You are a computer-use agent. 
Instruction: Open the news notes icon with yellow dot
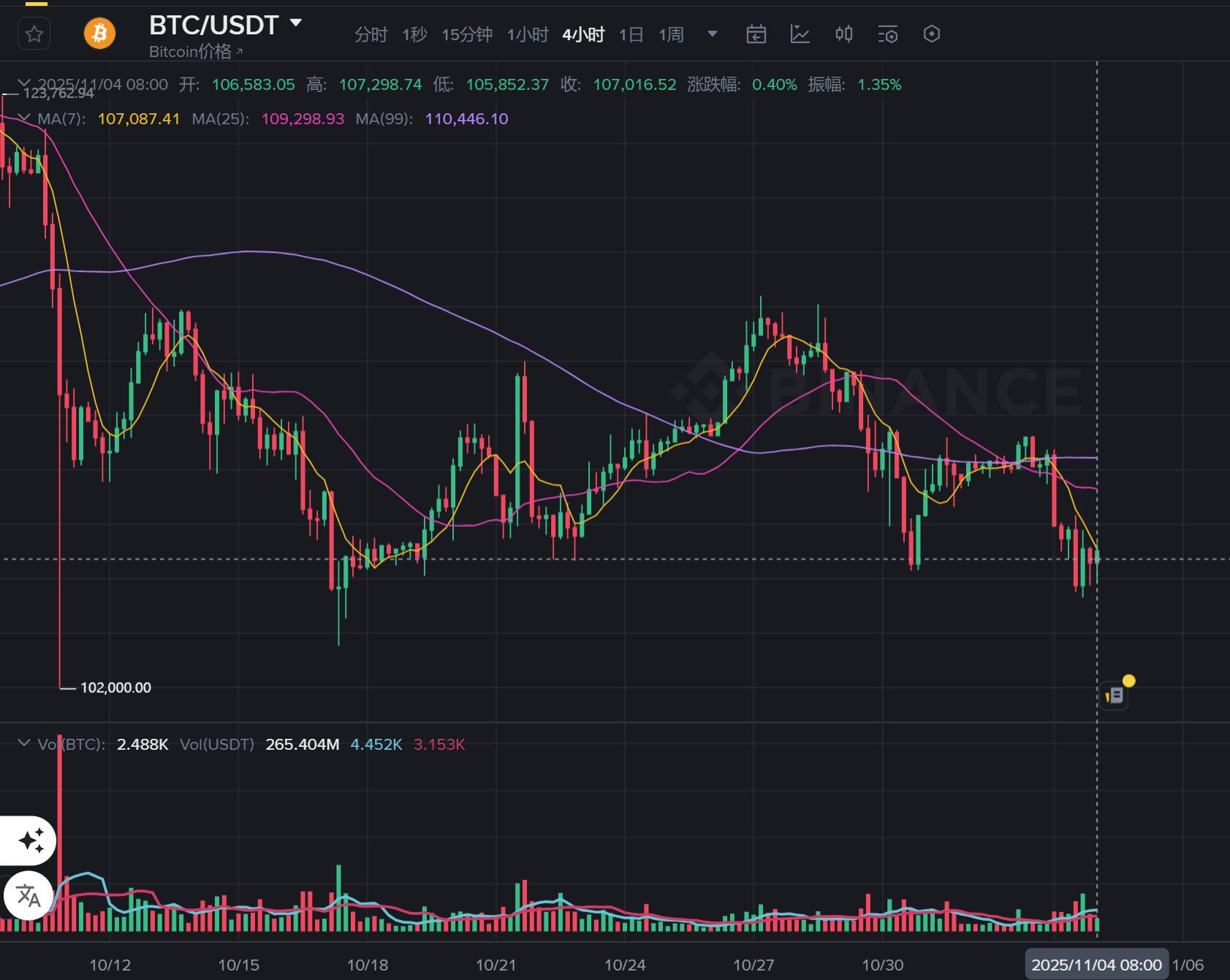[1115, 695]
